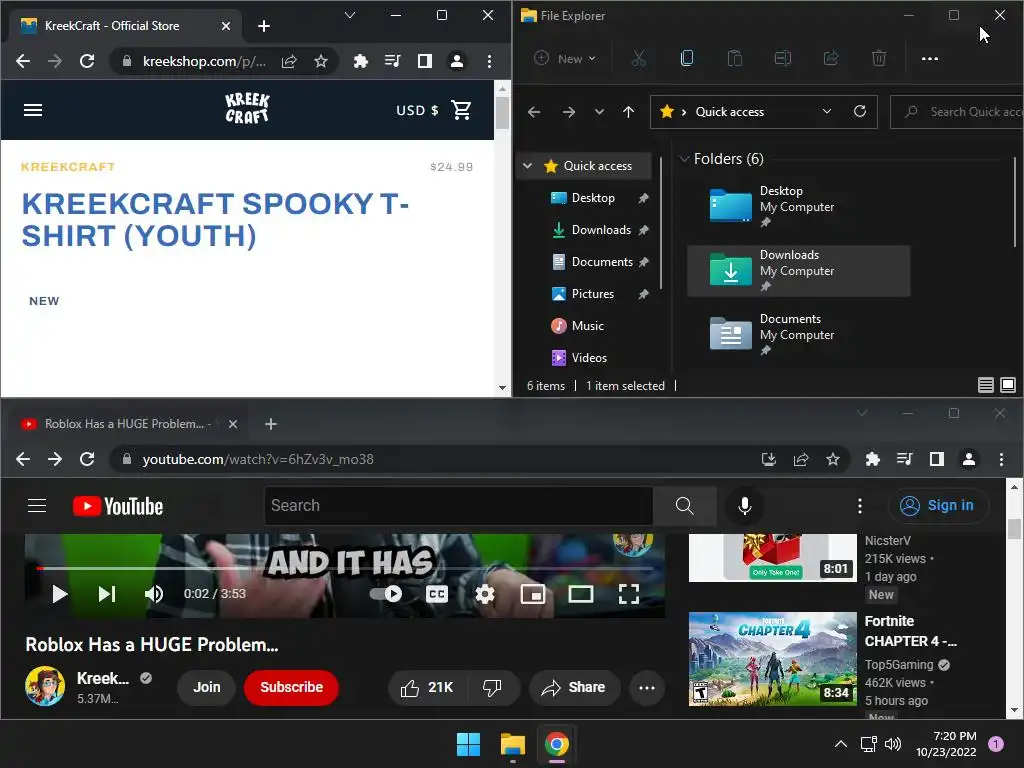Open the shopping cart on KreekCraft store
The image size is (1024, 768).
pyautogui.click(x=461, y=110)
